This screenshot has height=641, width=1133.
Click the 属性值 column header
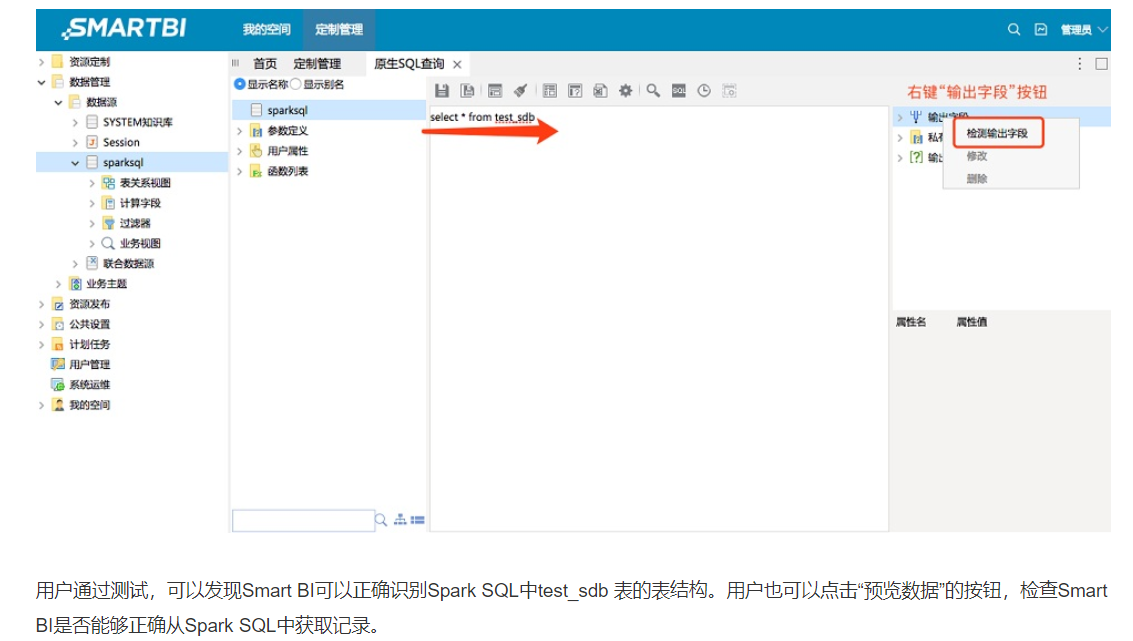[x=971, y=322]
